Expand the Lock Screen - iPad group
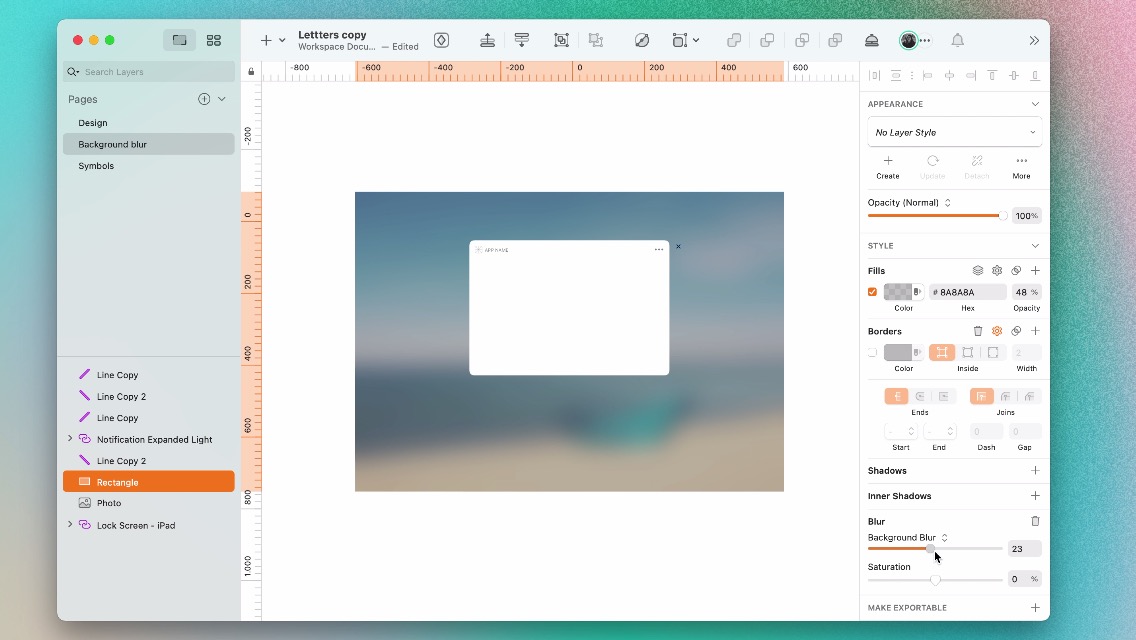1136x640 pixels. pyautogui.click(x=70, y=525)
